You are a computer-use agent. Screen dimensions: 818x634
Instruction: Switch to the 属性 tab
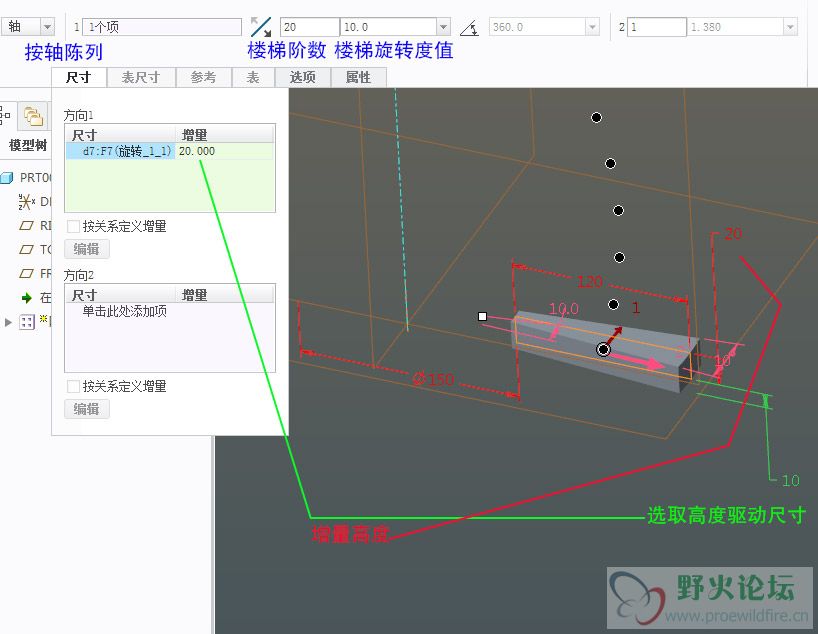tap(358, 77)
